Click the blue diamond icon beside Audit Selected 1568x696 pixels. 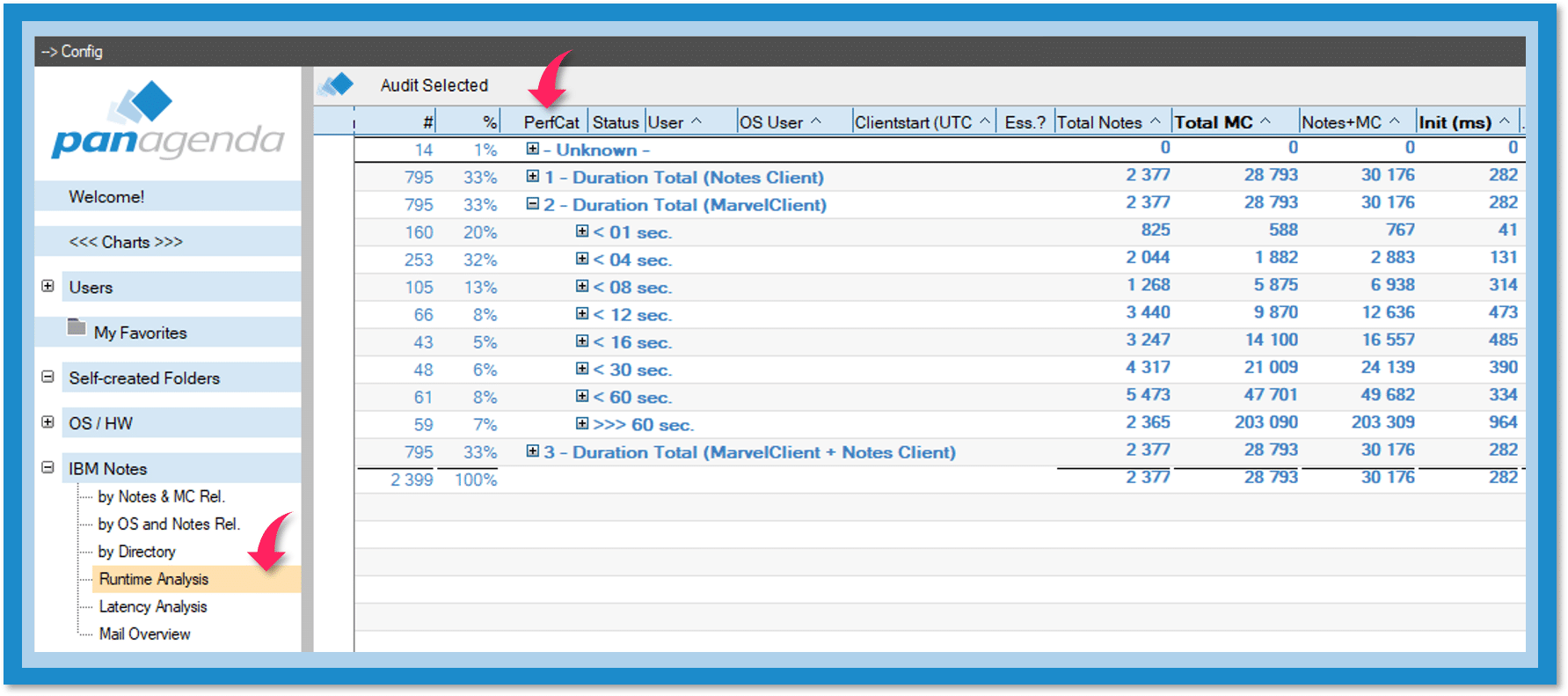(336, 85)
